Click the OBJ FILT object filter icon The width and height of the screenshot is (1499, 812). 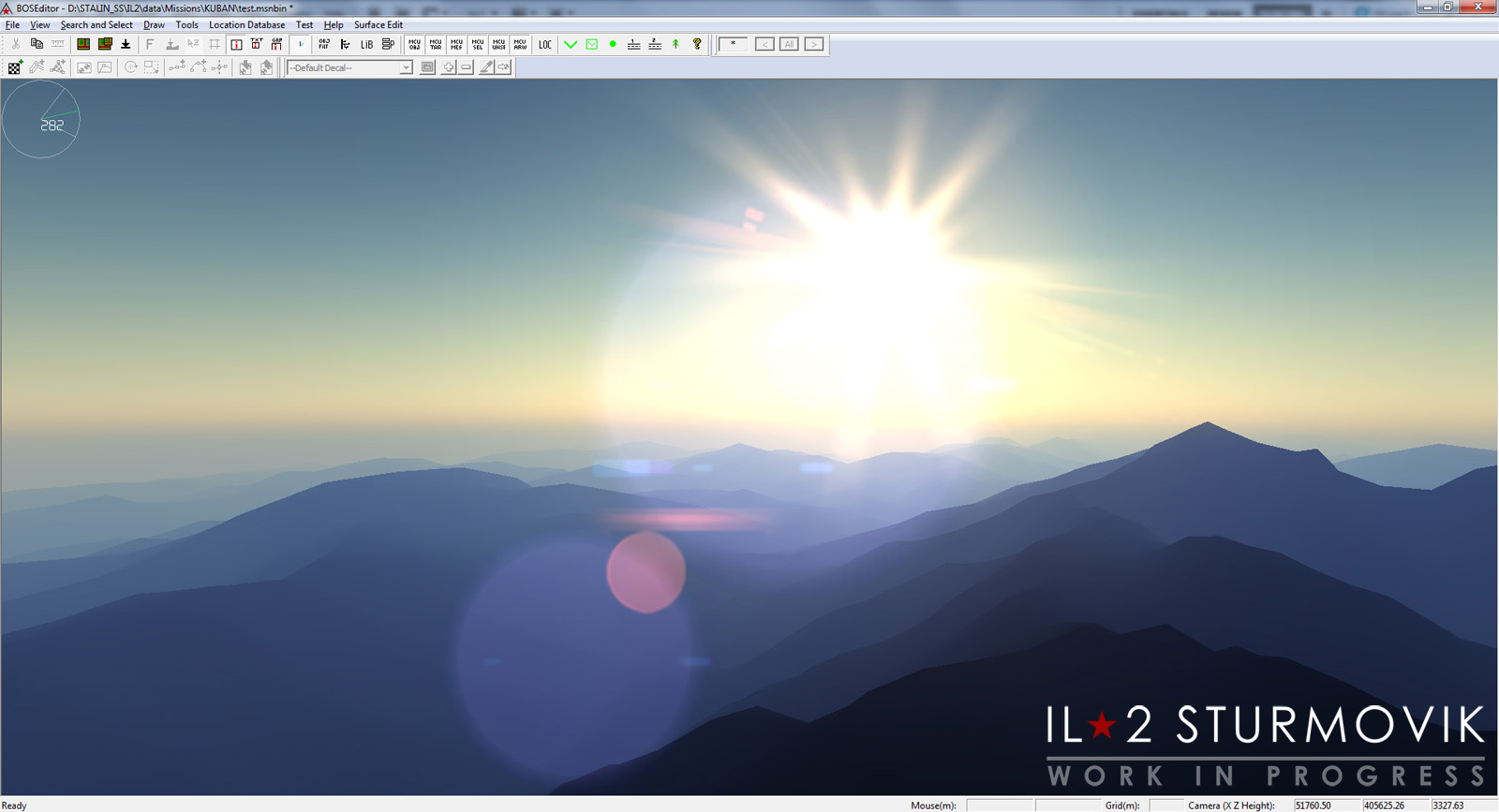point(324,44)
